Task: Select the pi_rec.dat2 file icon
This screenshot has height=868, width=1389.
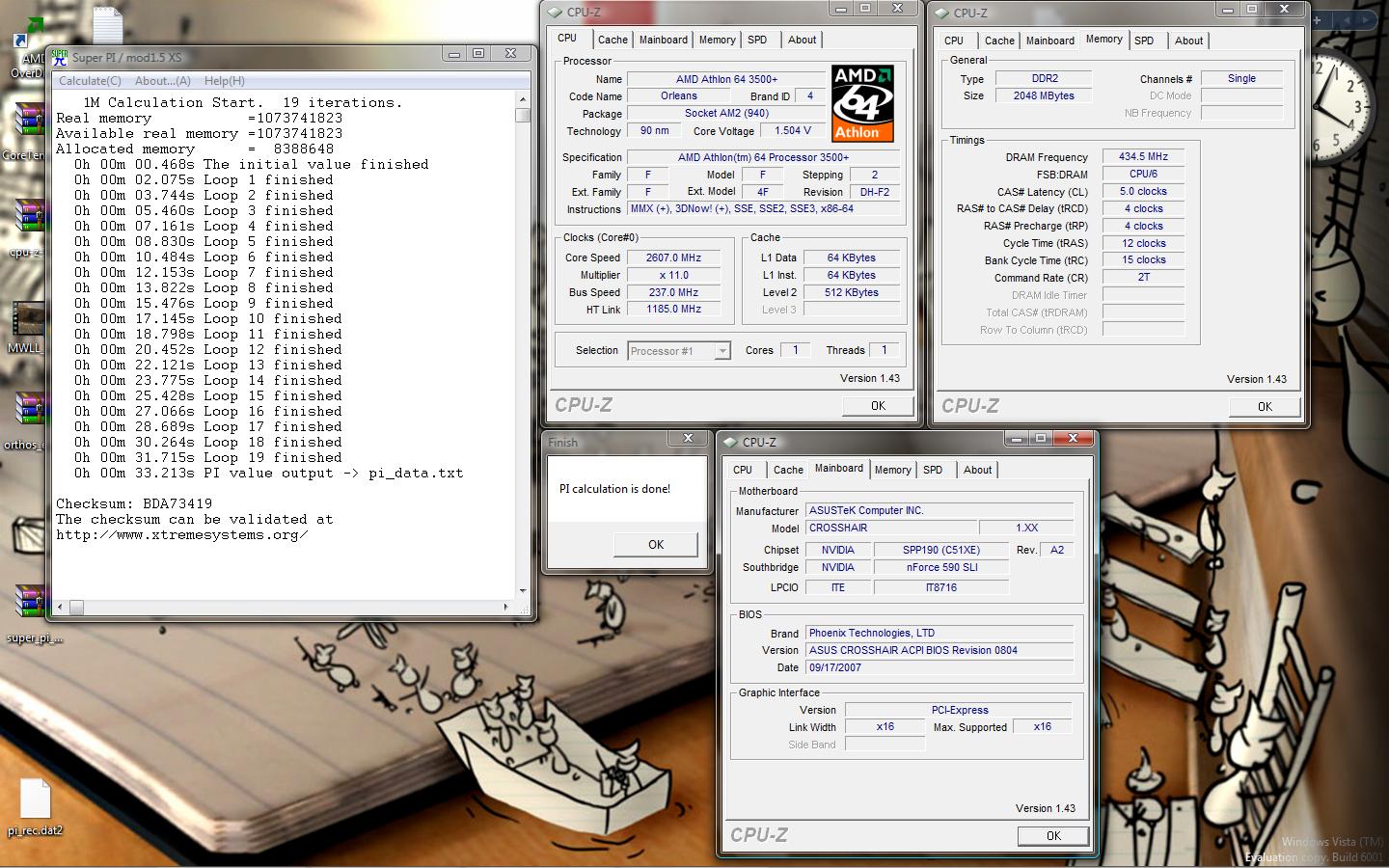Action: coord(35,808)
